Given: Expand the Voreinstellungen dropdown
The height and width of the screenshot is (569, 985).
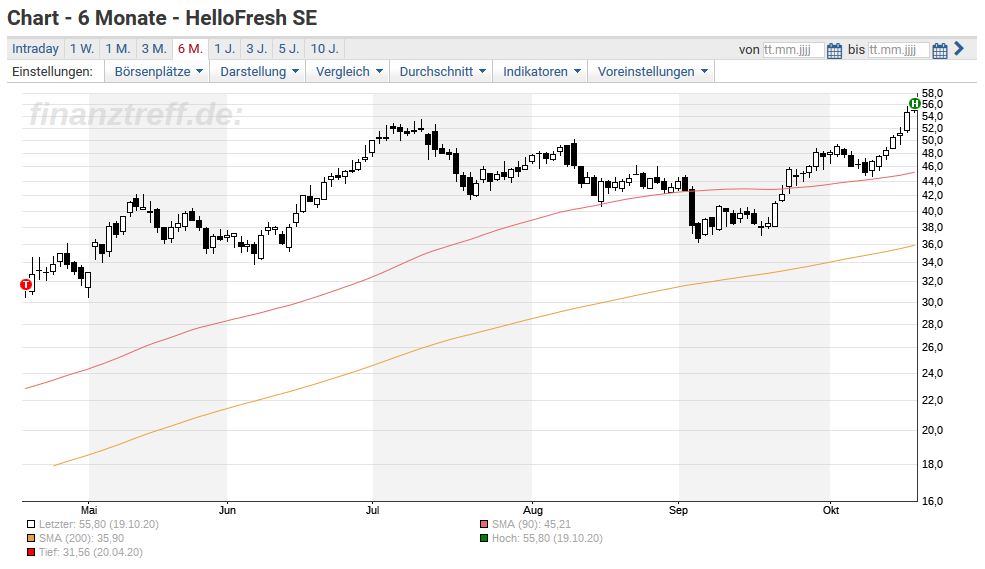Looking at the screenshot, I should point(652,72).
